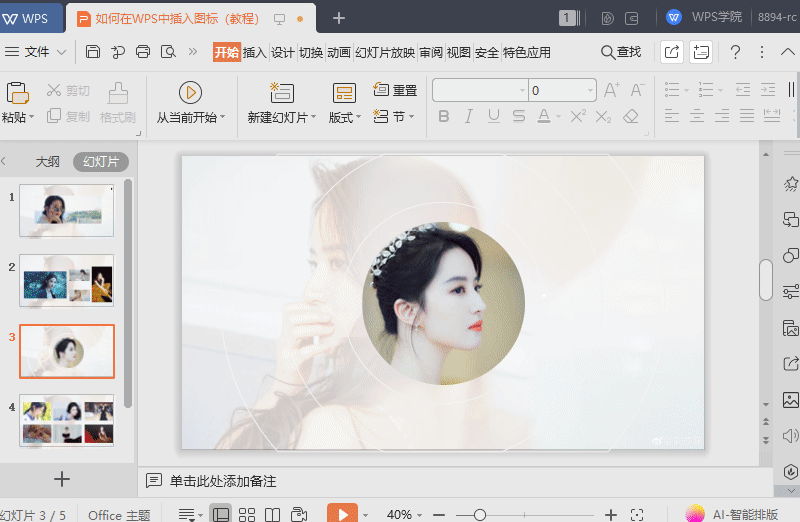Open the 动画 (Animation) ribbon tab
Screen dimensions: 800x522
click(x=339, y=52)
